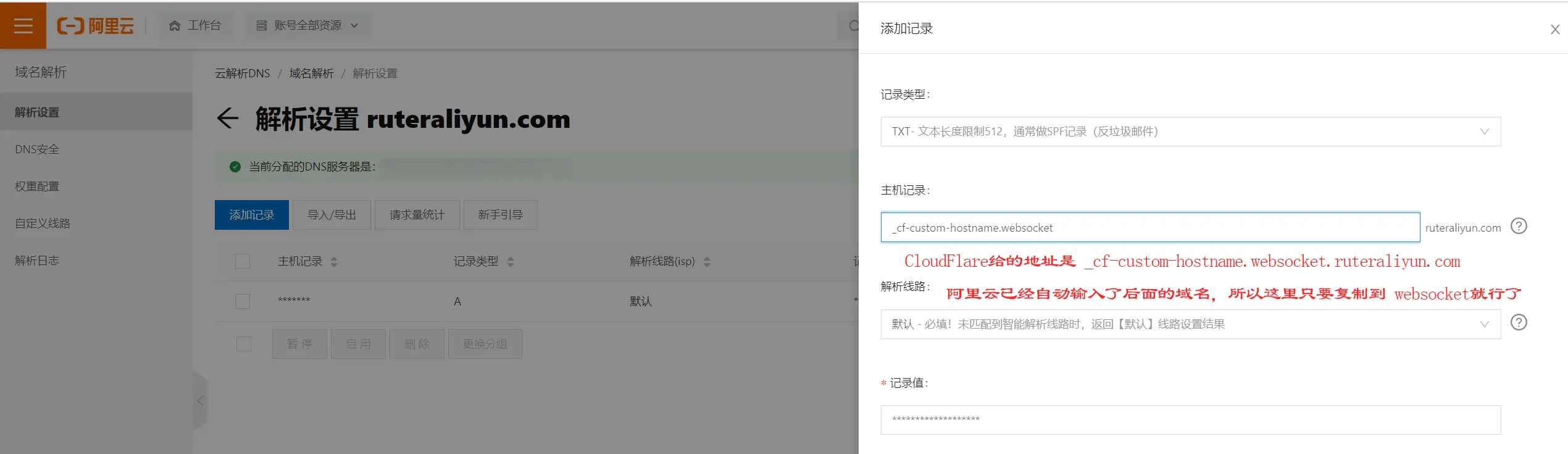Viewport: 1568px width, 454px height.
Task: Open the 新手引导 guide
Action: [x=500, y=215]
